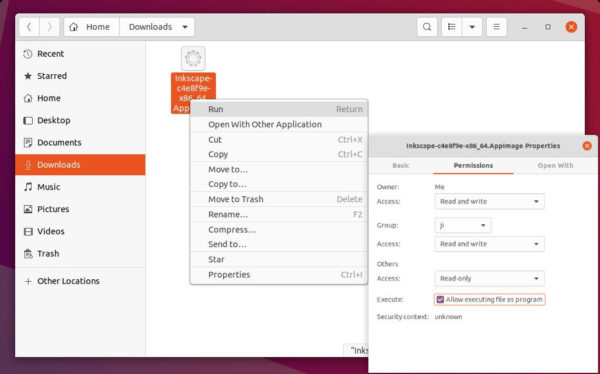Switch to list view icon
600x374 pixels.
point(452,27)
